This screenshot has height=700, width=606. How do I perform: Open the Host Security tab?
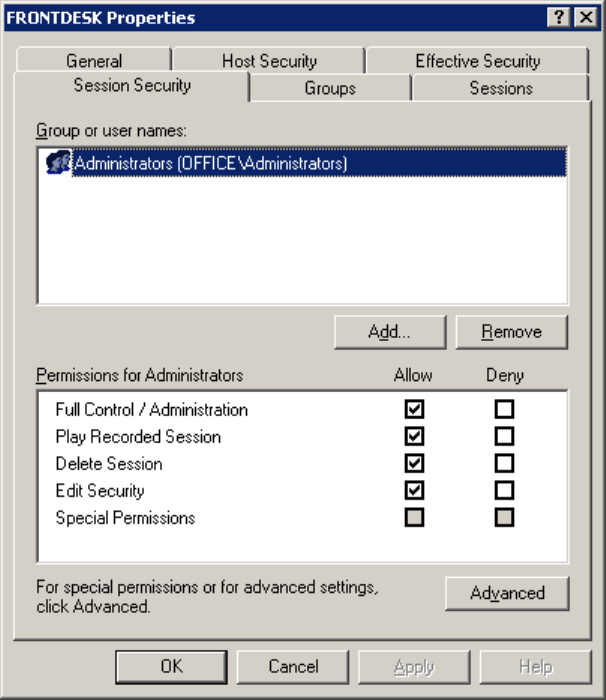coord(269,60)
